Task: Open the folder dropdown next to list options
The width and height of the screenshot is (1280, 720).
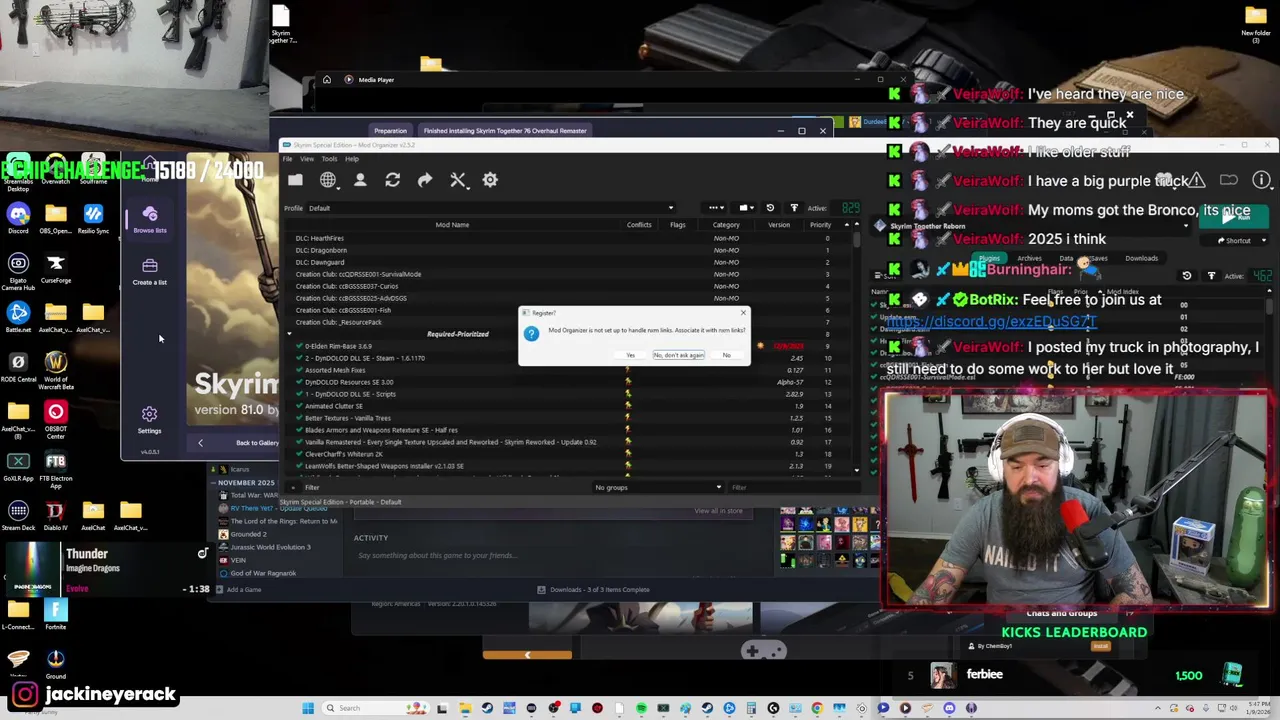Action: tap(745, 208)
